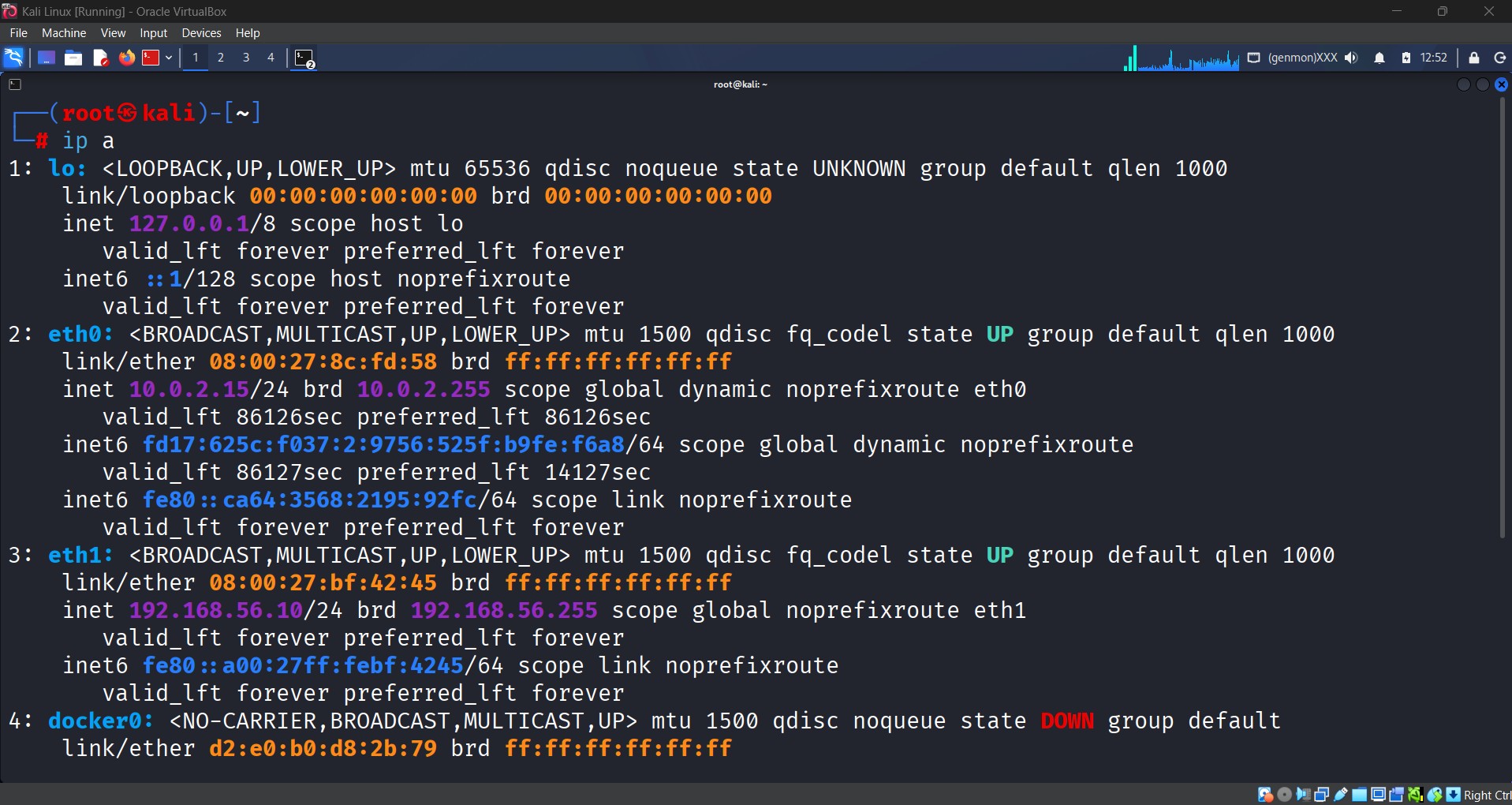Click the mouse integration status icon
This screenshot has width=1512, height=805.
[1435, 795]
